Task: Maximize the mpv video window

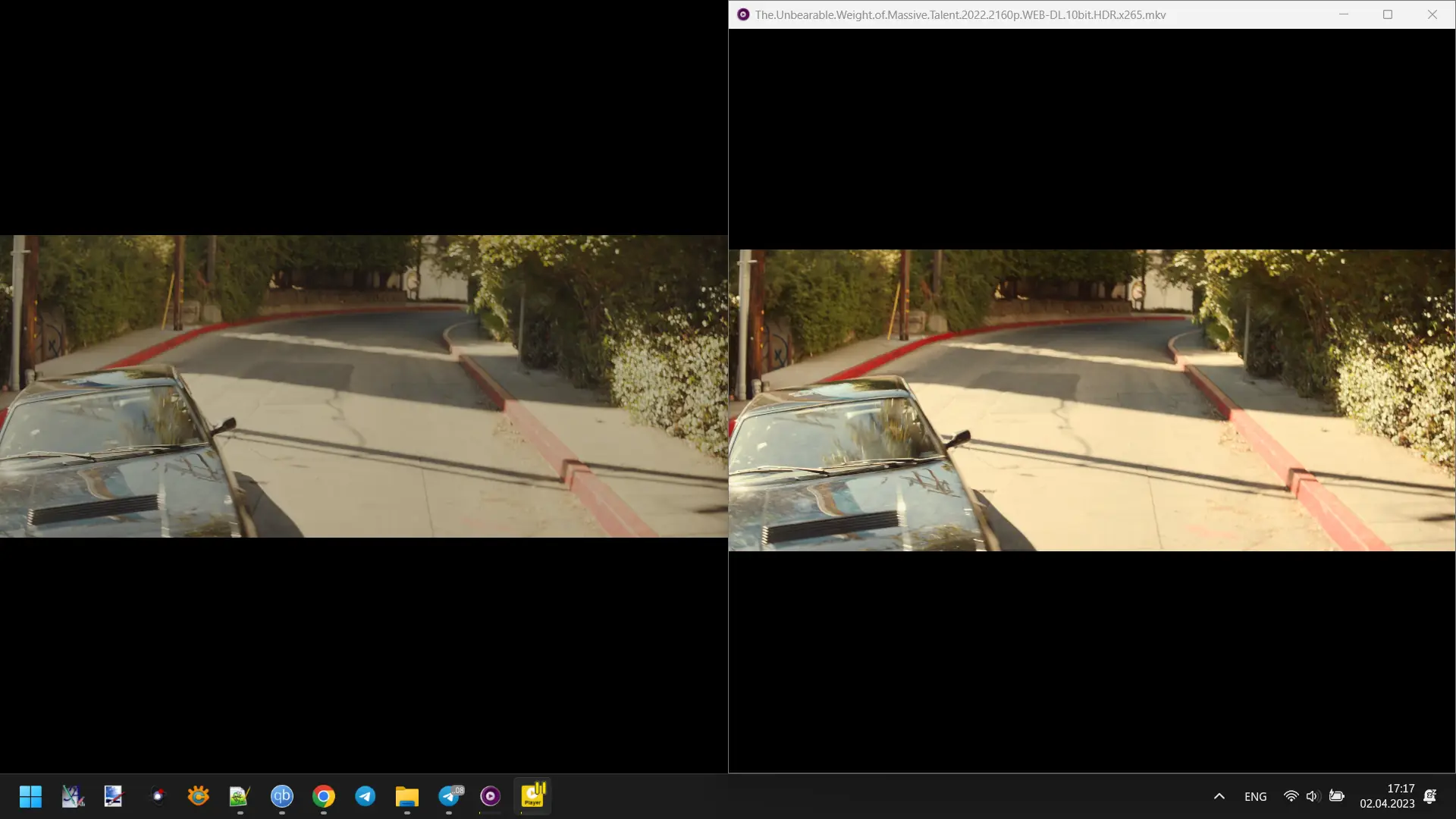Action: tap(1388, 14)
